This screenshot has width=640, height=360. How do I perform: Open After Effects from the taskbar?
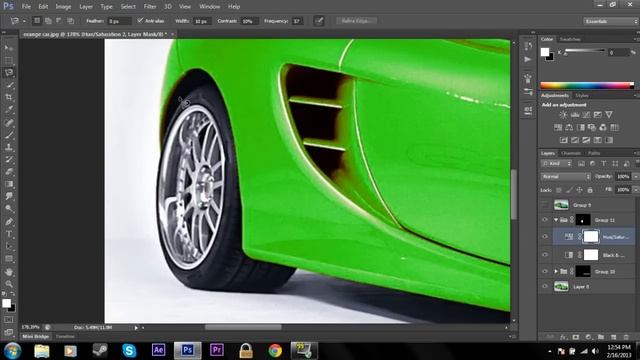point(158,350)
